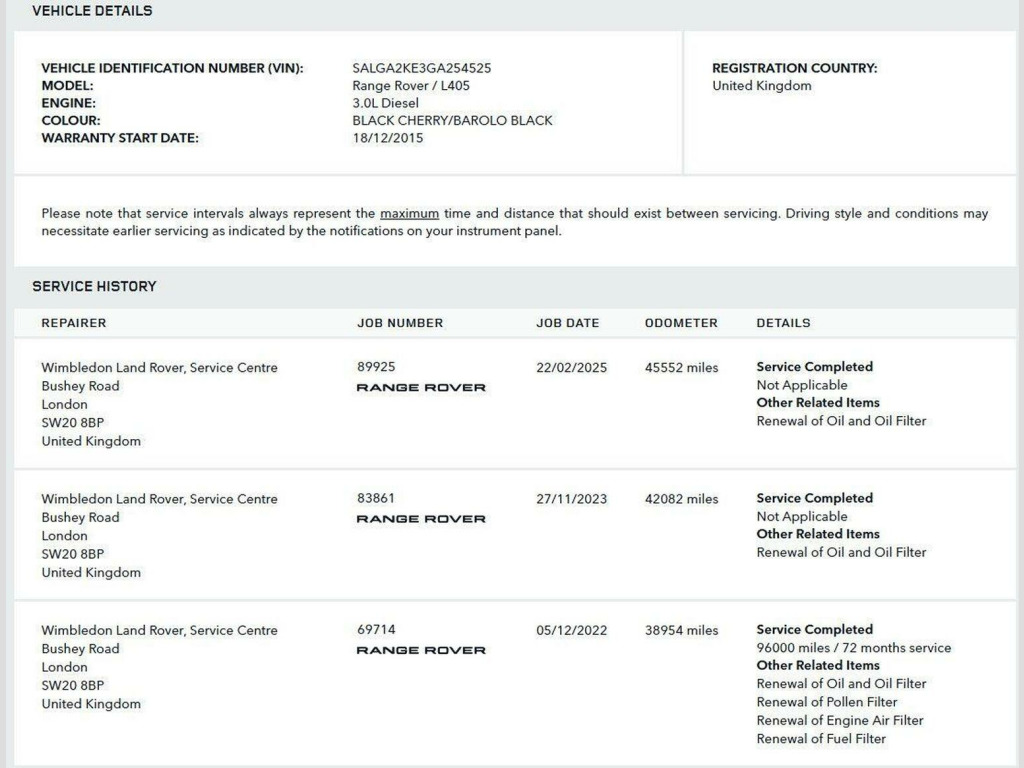Click the Job Date column header
Image resolution: width=1024 pixels, height=768 pixels.
tap(567, 323)
